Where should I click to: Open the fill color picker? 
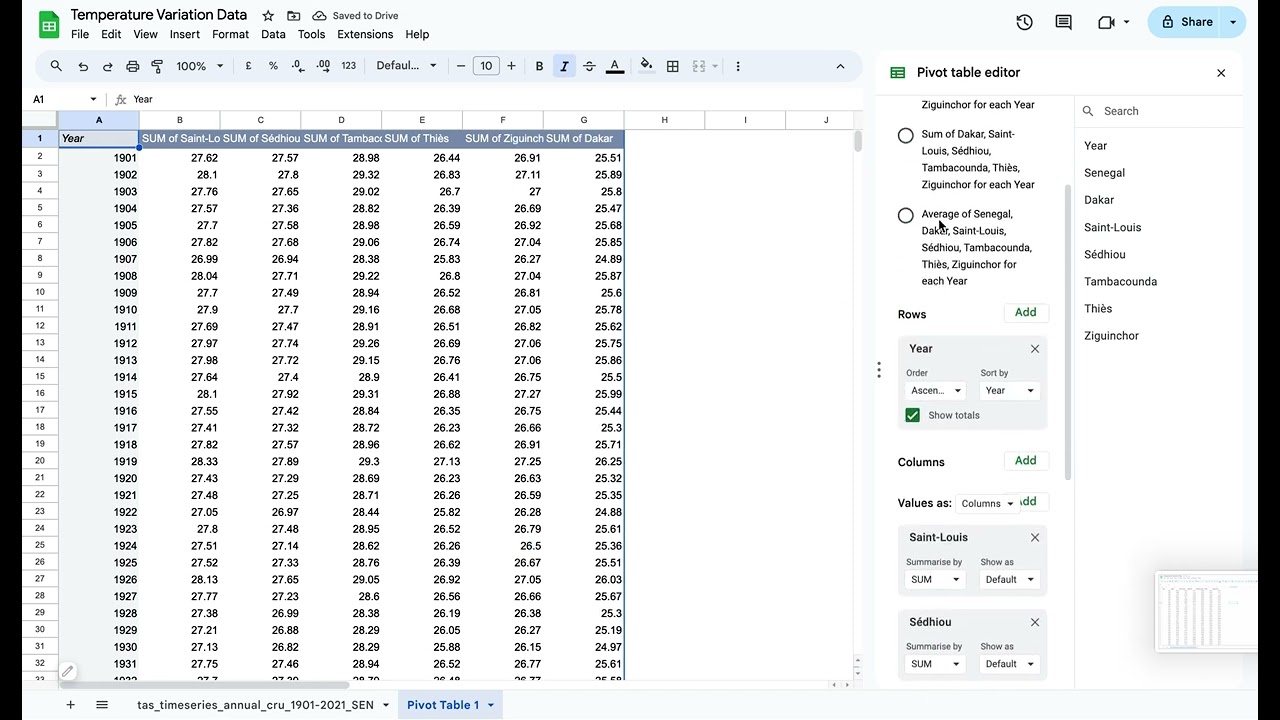click(647, 66)
